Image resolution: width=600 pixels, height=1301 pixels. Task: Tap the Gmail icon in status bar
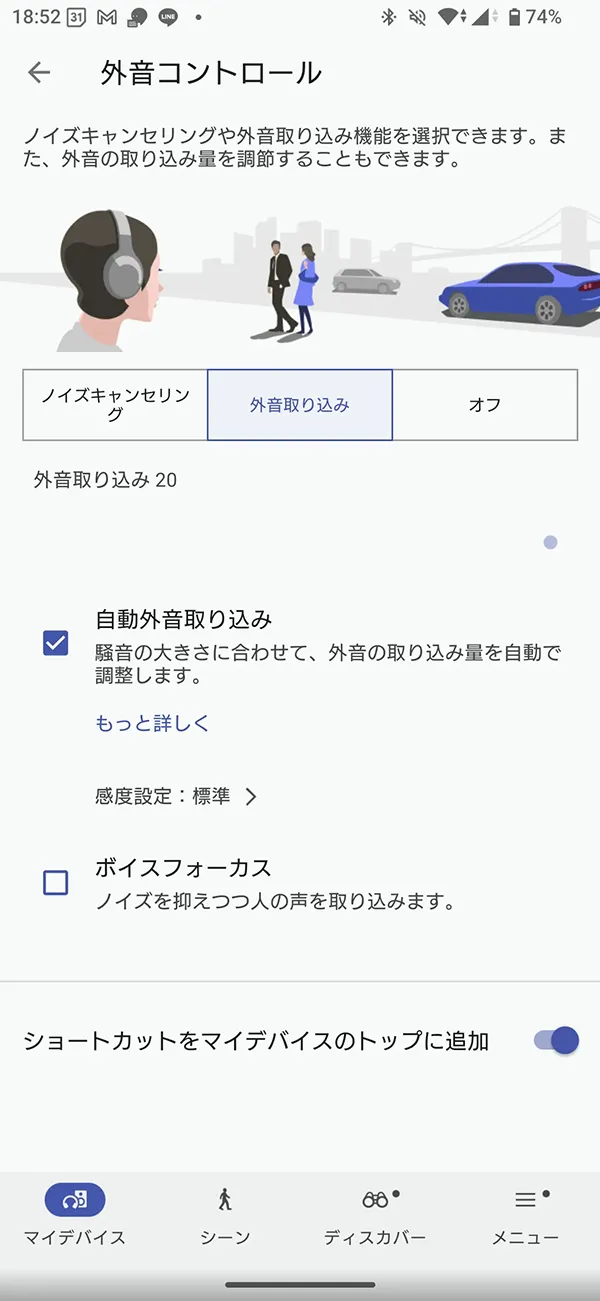coord(108,17)
